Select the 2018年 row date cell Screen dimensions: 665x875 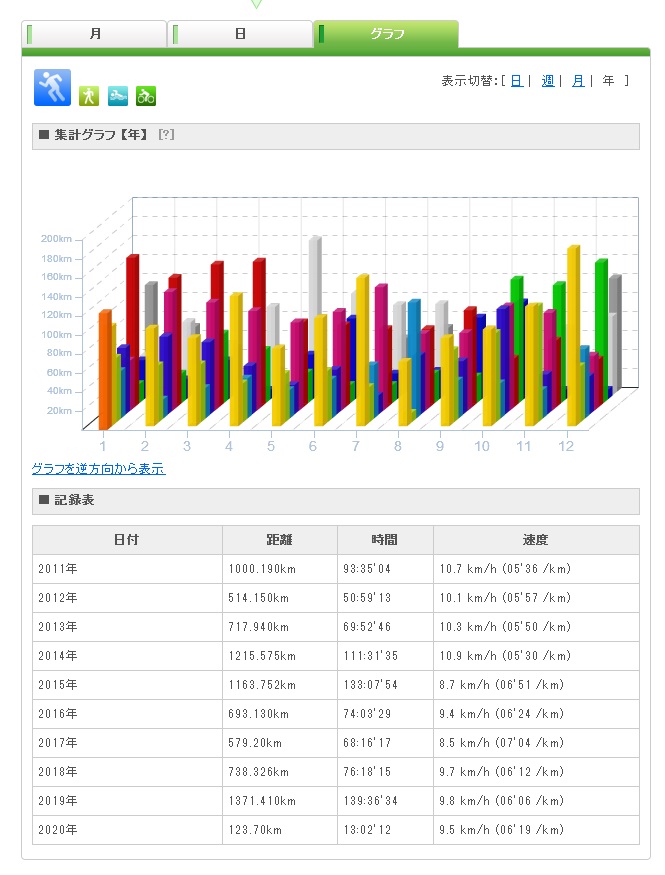[x=127, y=772]
